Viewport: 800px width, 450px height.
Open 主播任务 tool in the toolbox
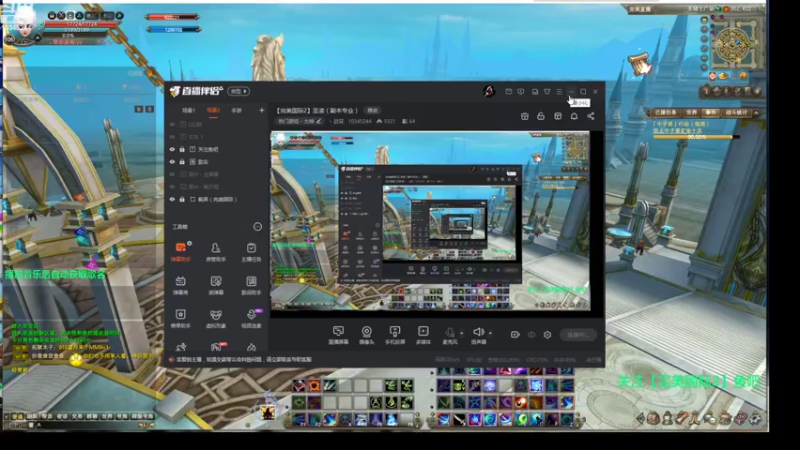pyautogui.click(x=251, y=252)
